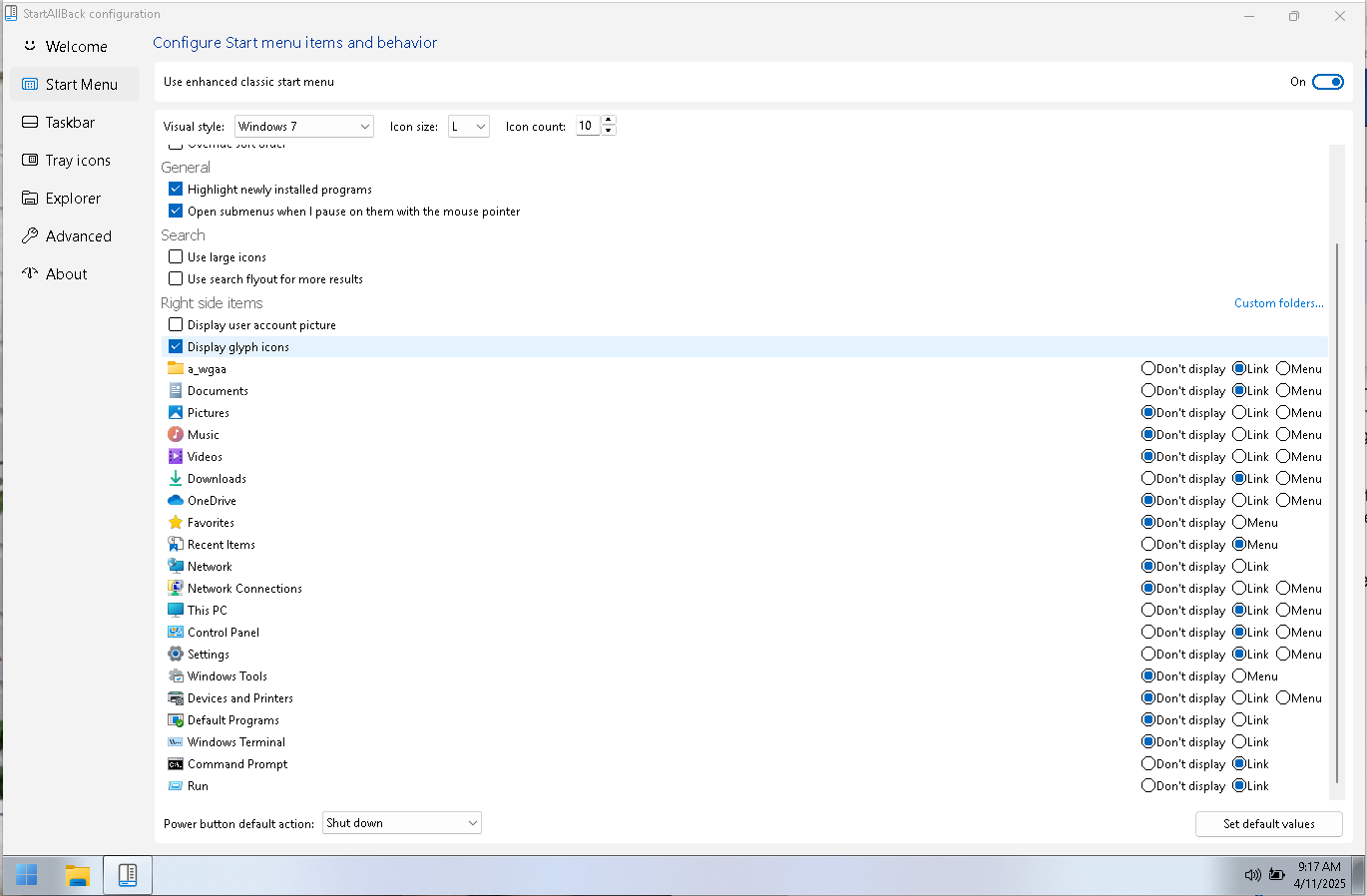
Task: Click the Command Prompt icon
Action: pos(176,763)
